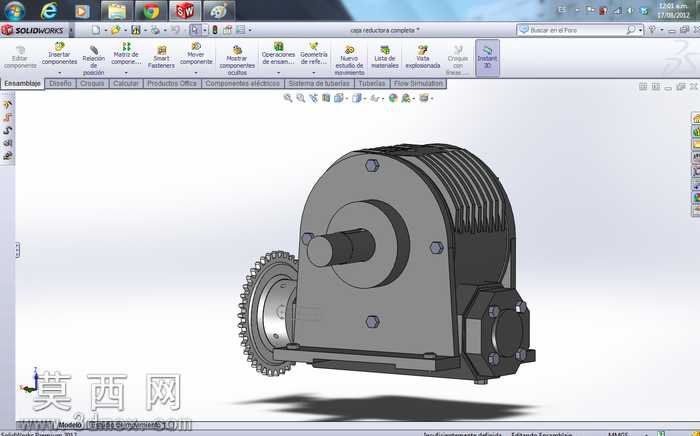Viewport: 700px width, 436px height.
Task: Click the Edit appearance icon
Action: pos(393,98)
